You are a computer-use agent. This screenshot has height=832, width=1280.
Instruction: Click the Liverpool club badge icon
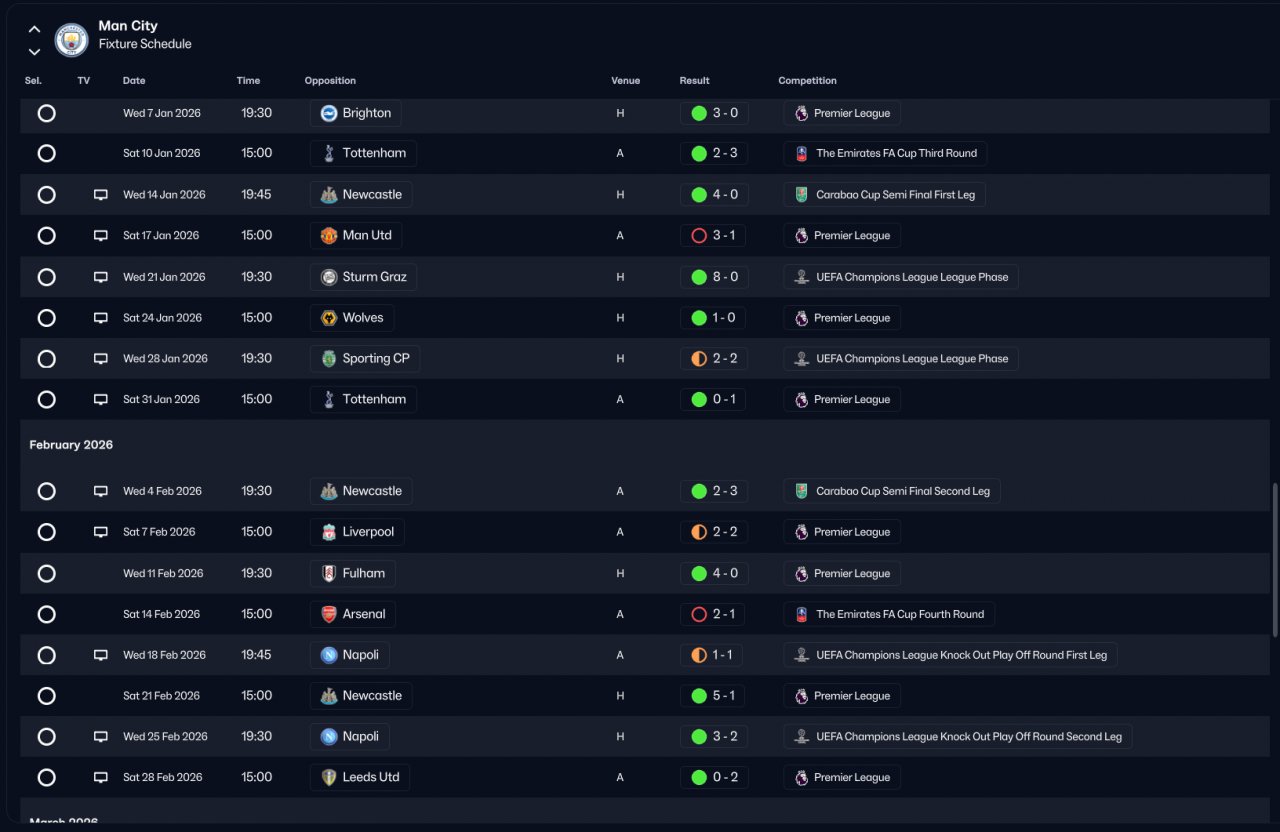tap(328, 532)
